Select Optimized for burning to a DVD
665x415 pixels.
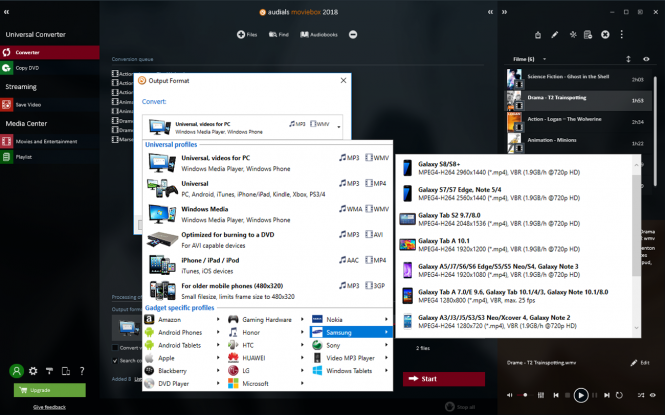coord(268,240)
